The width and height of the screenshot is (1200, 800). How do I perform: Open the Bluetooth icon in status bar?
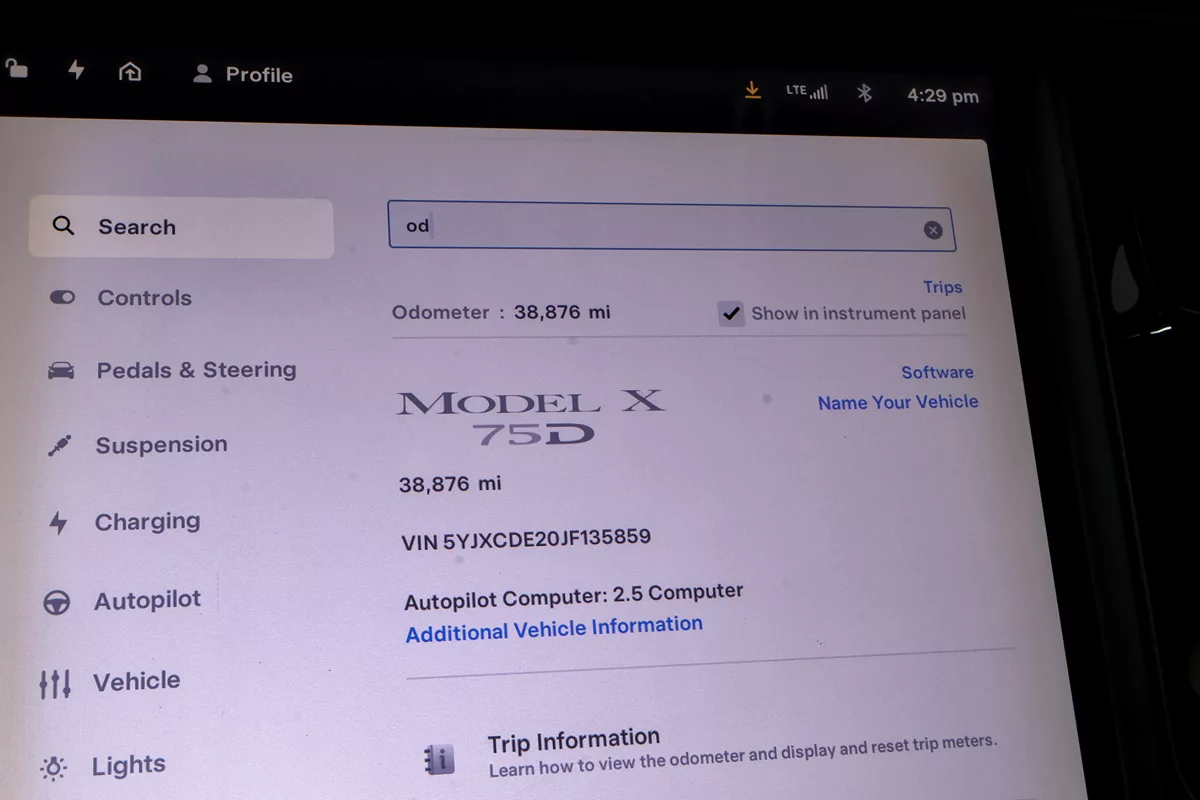(x=865, y=93)
